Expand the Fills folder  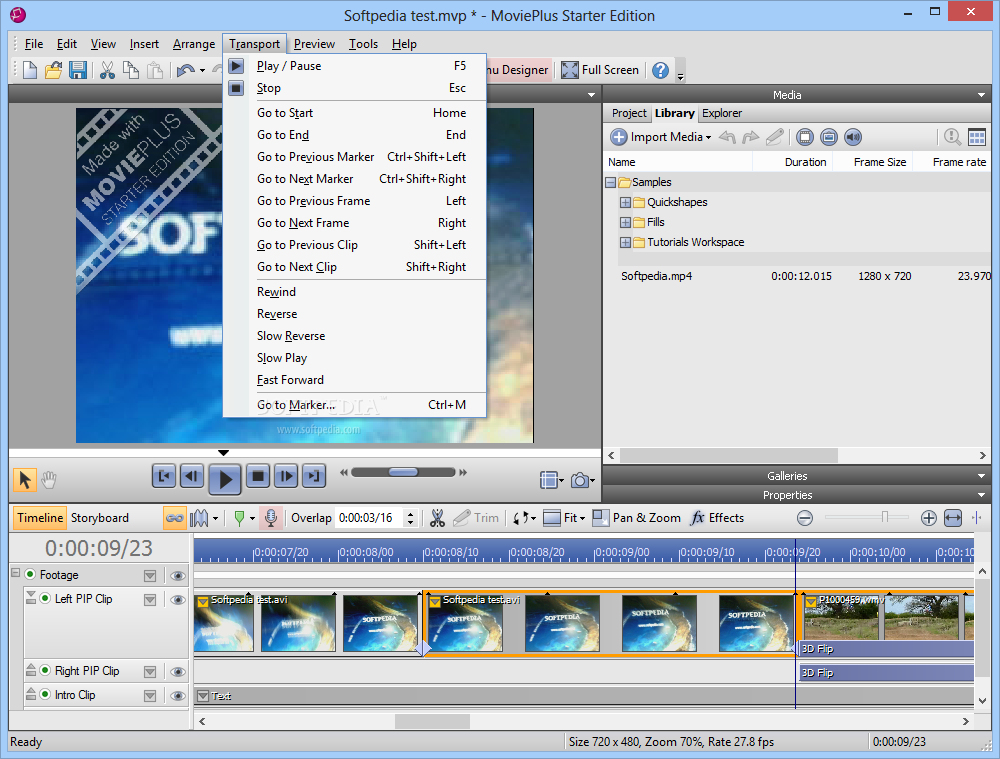tap(625, 223)
